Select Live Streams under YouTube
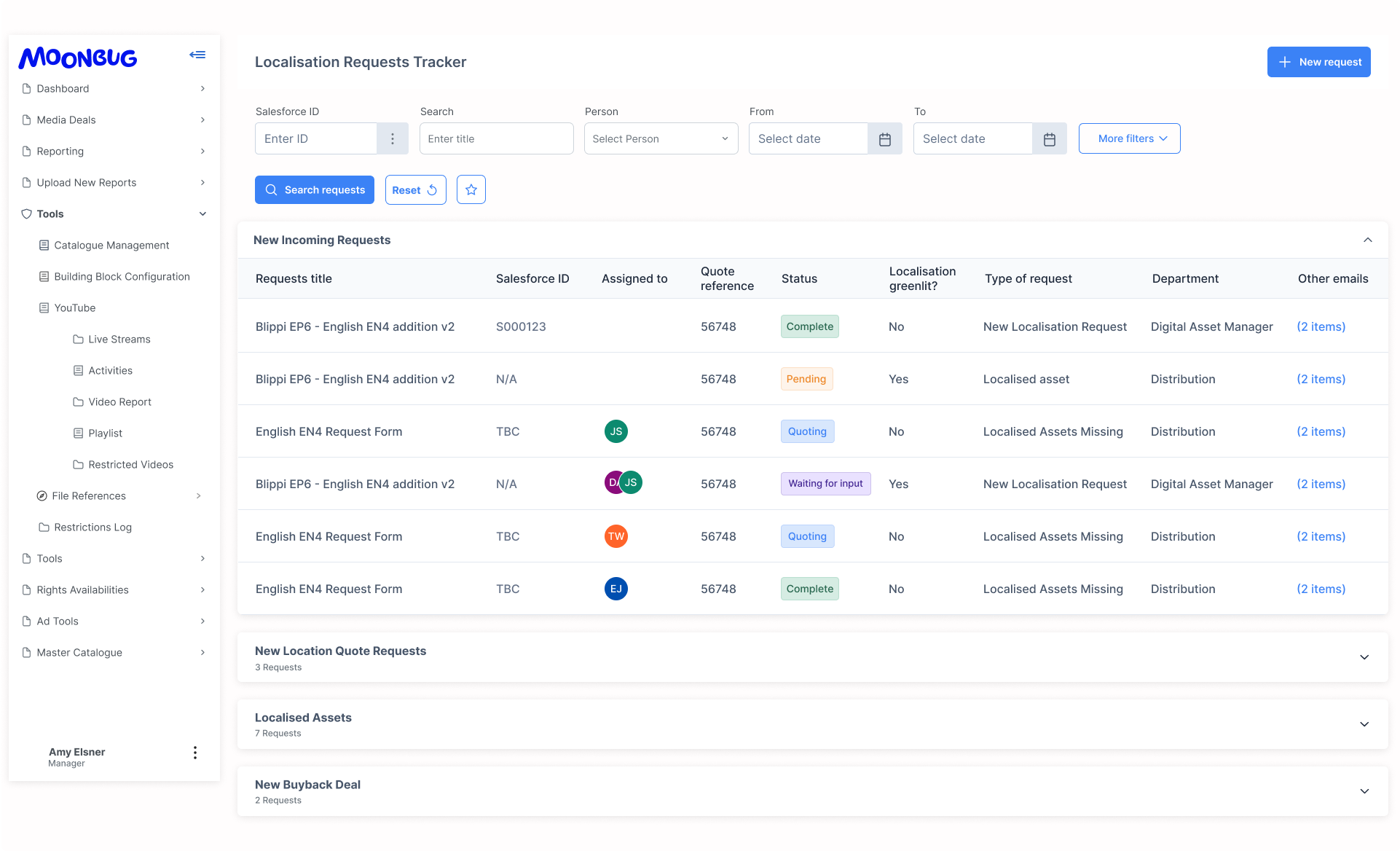Image resolution: width=1400 pixels, height=851 pixels. pyautogui.click(x=119, y=339)
